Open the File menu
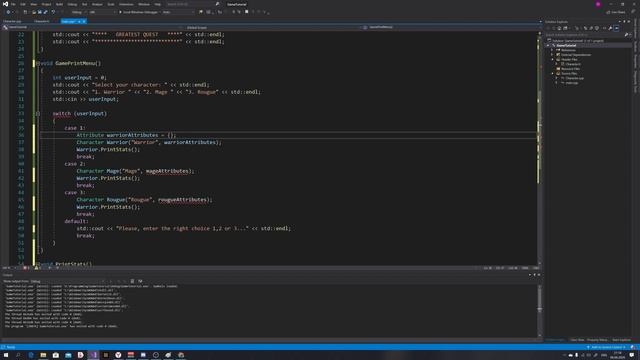Viewport: 640px width, 360px height. click(13, 4)
